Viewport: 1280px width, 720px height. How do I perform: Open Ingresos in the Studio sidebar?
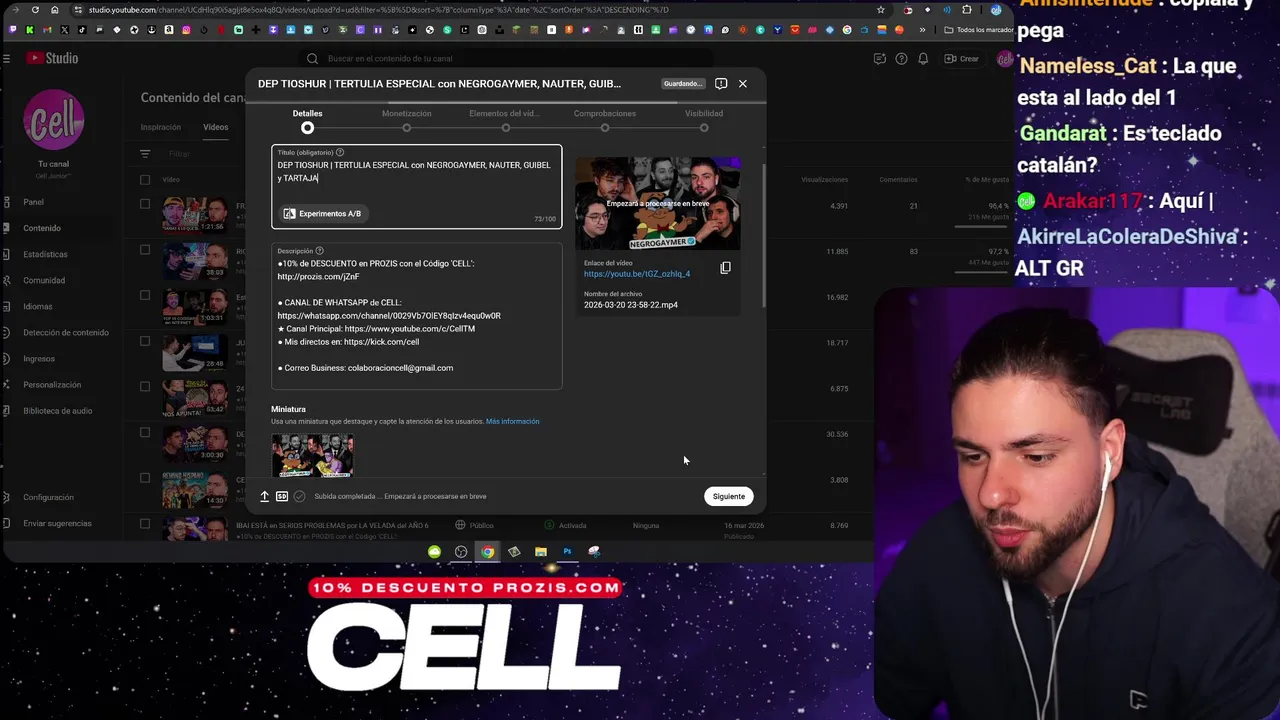39,358
